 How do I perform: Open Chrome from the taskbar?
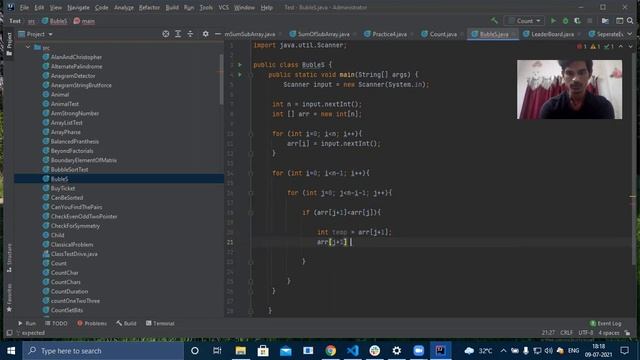click(331, 351)
